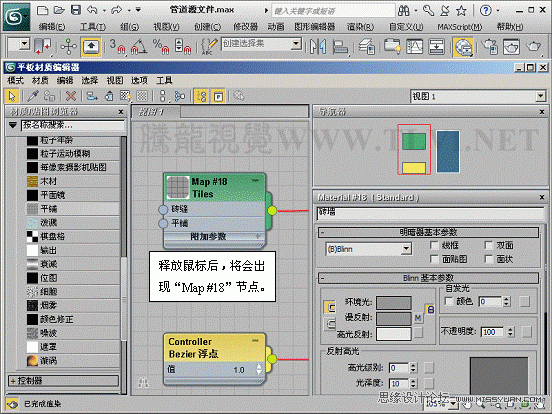Click the Save file icon
The image size is (552, 414).
pos(76,10)
